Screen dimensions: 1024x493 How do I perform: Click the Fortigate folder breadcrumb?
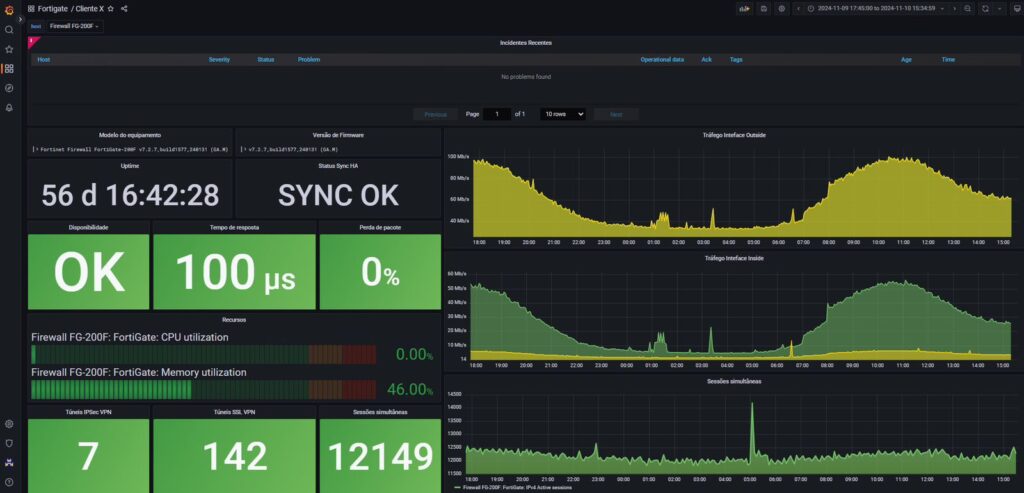[x=52, y=8]
